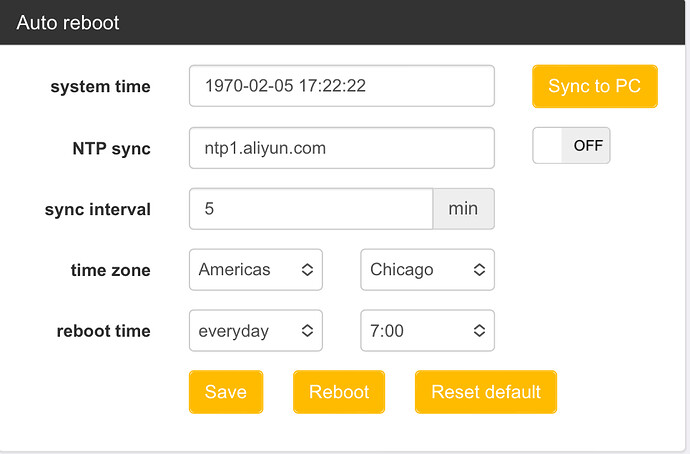Screen dimensions: 690x454
Task: Open the everyday reboot frequency dropdown
Action: tap(255, 331)
